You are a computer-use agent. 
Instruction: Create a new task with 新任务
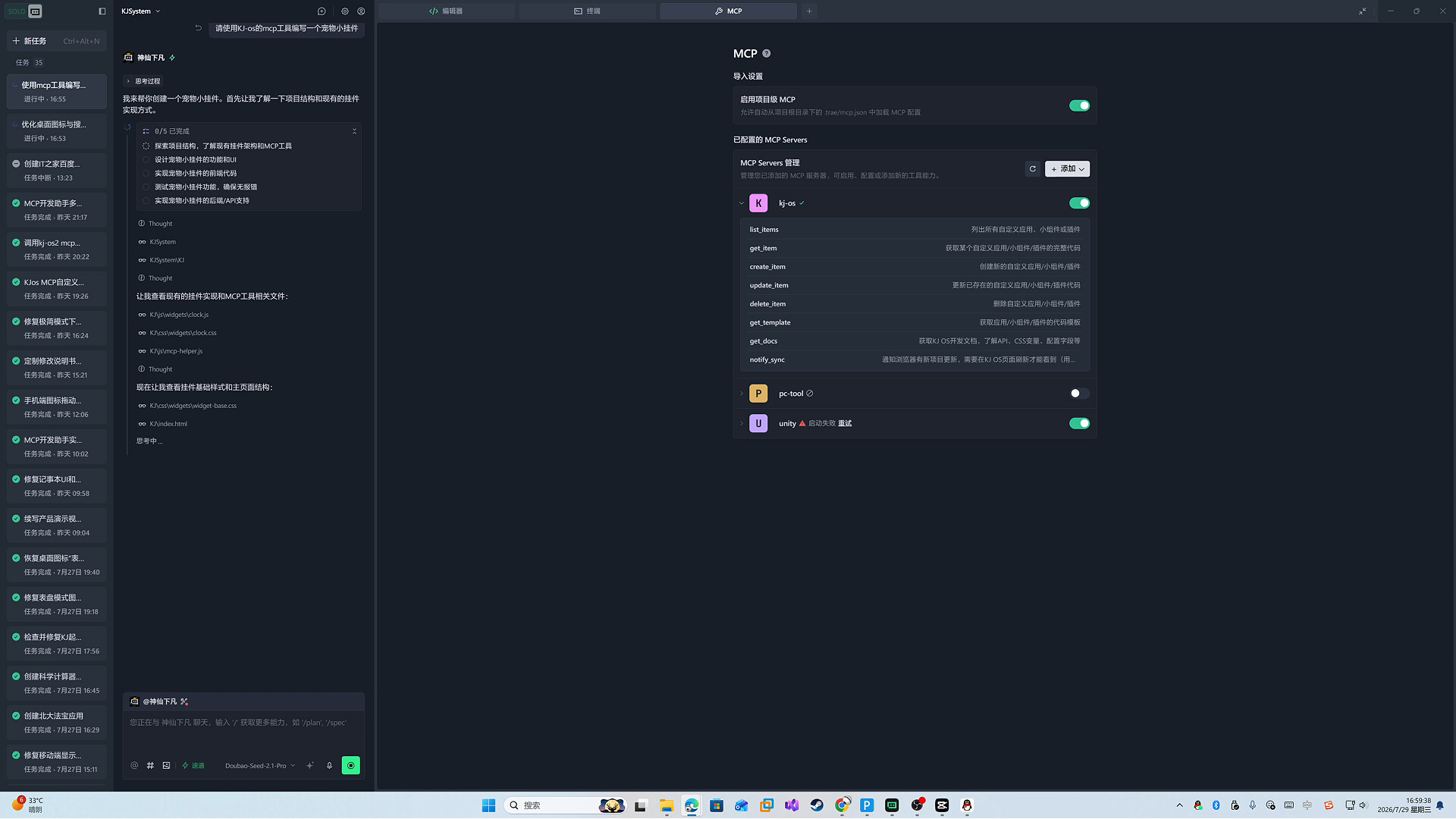pos(57,41)
